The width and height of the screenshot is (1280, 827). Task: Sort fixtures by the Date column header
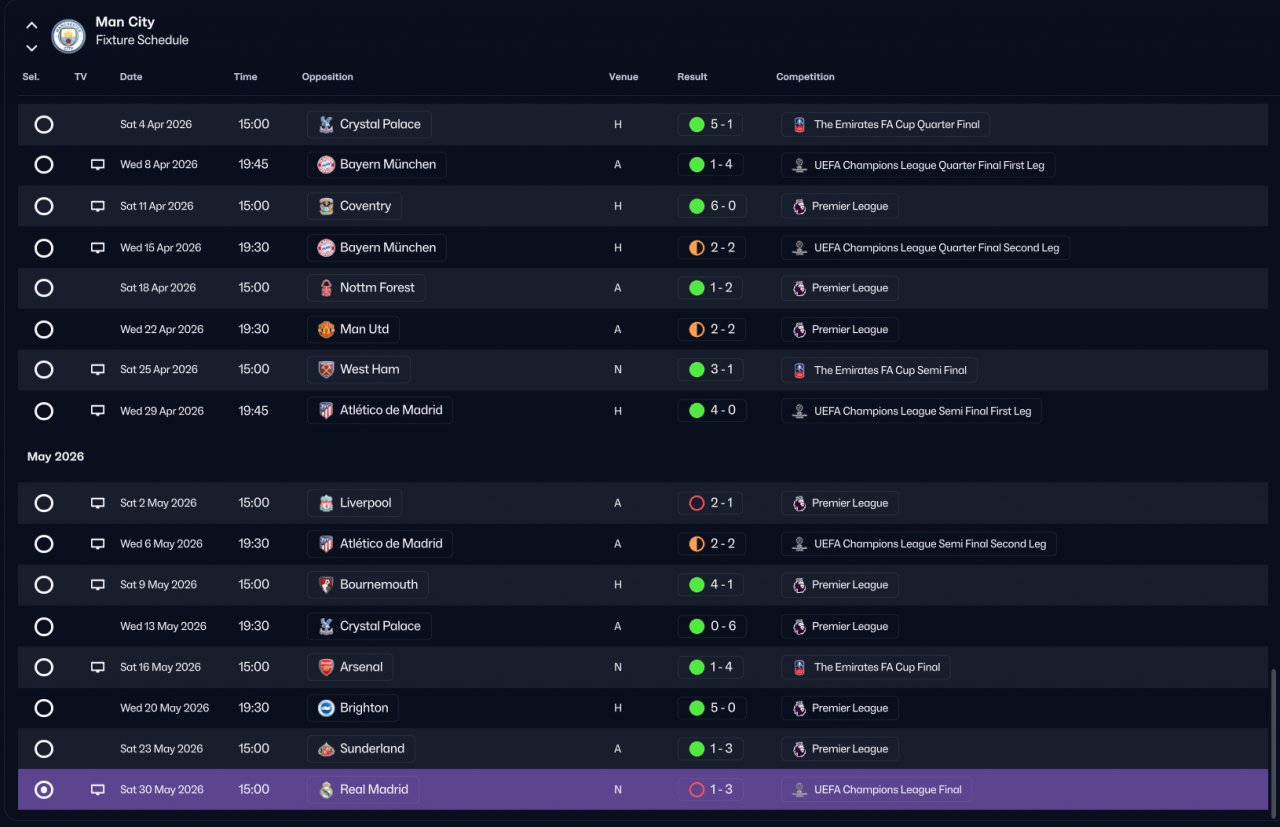click(x=131, y=77)
